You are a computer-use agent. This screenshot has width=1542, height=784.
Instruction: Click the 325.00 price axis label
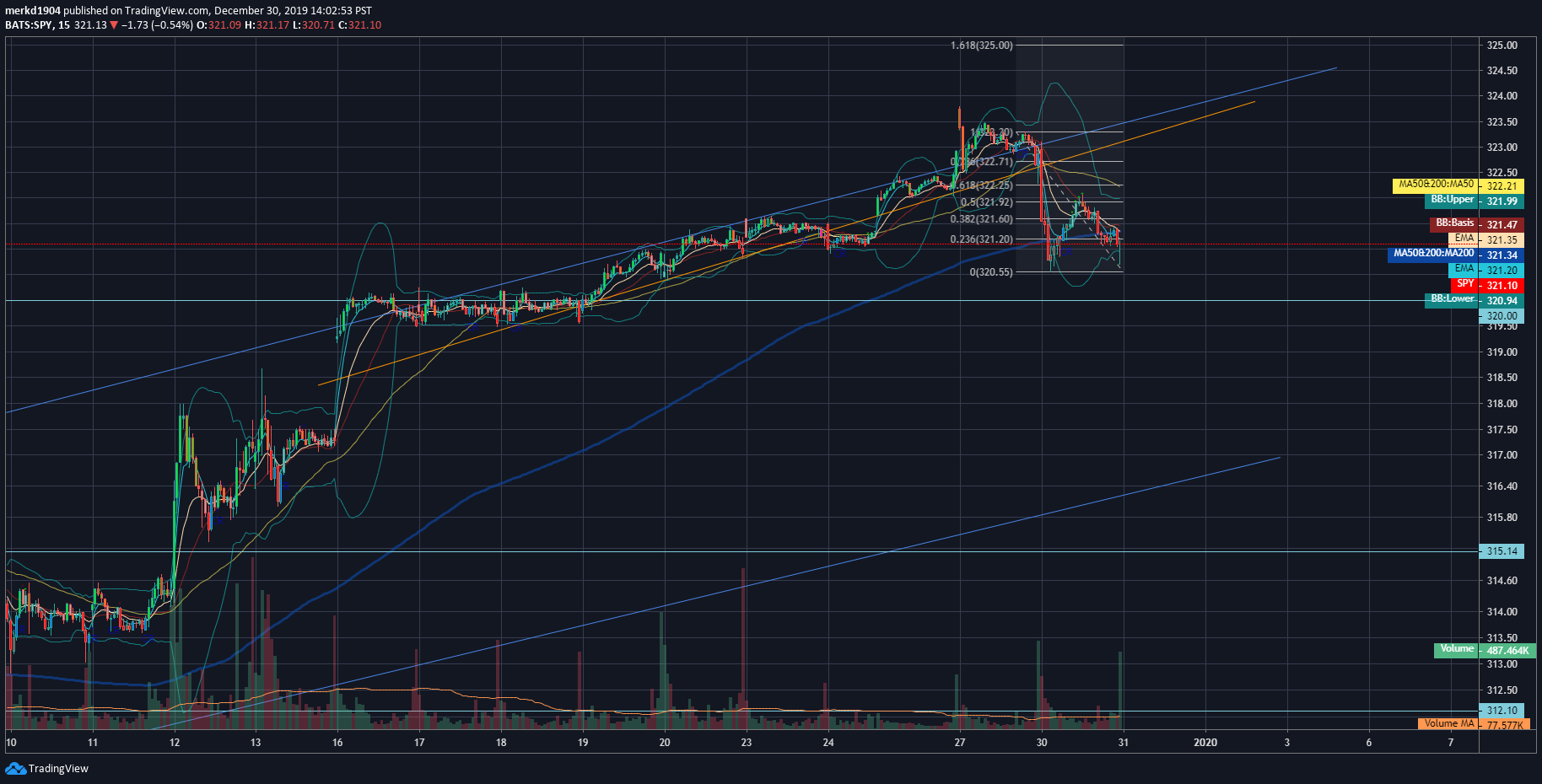[x=1502, y=46]
